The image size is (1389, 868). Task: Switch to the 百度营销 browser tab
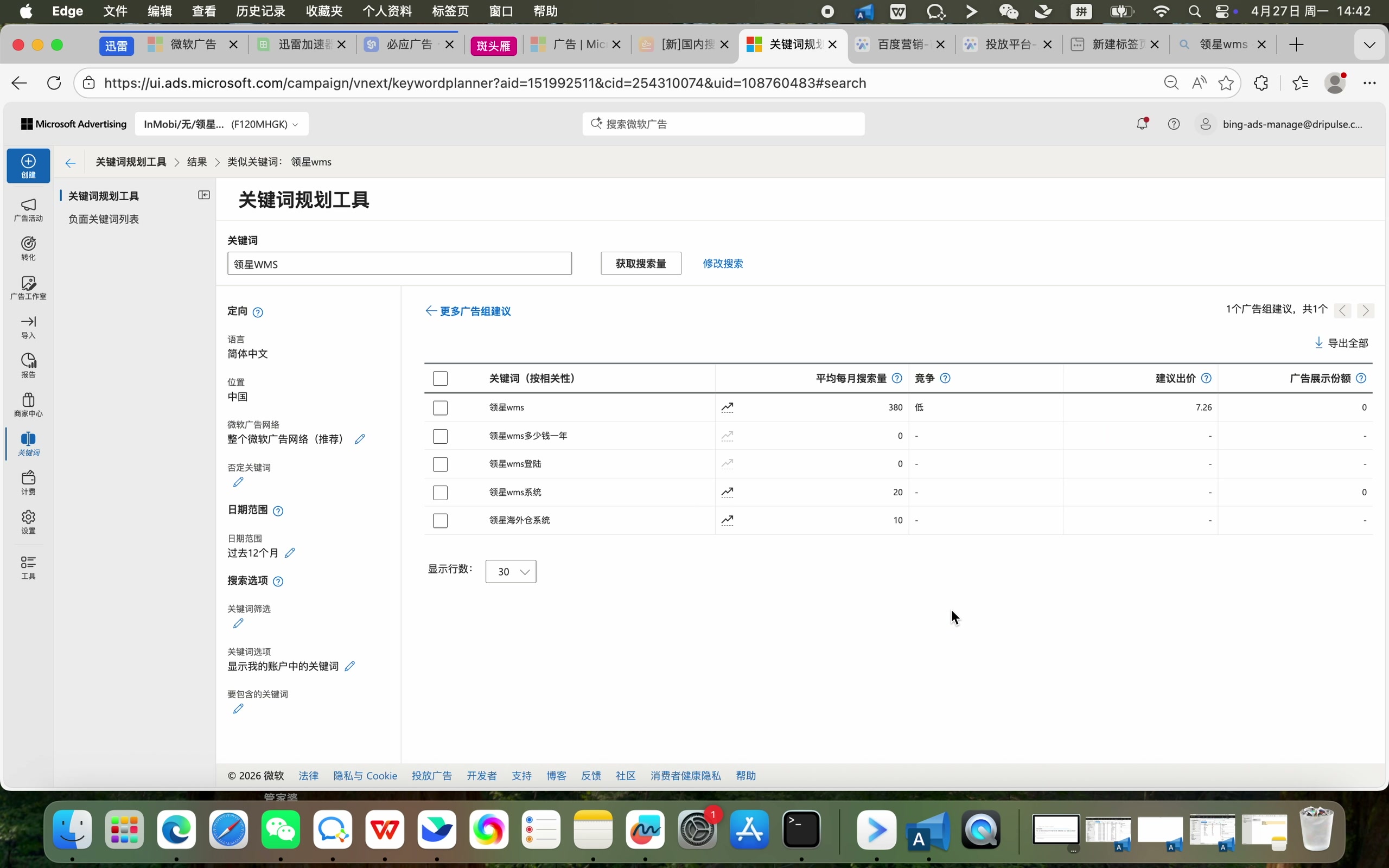pyautogui.click(x=900, y=45)
